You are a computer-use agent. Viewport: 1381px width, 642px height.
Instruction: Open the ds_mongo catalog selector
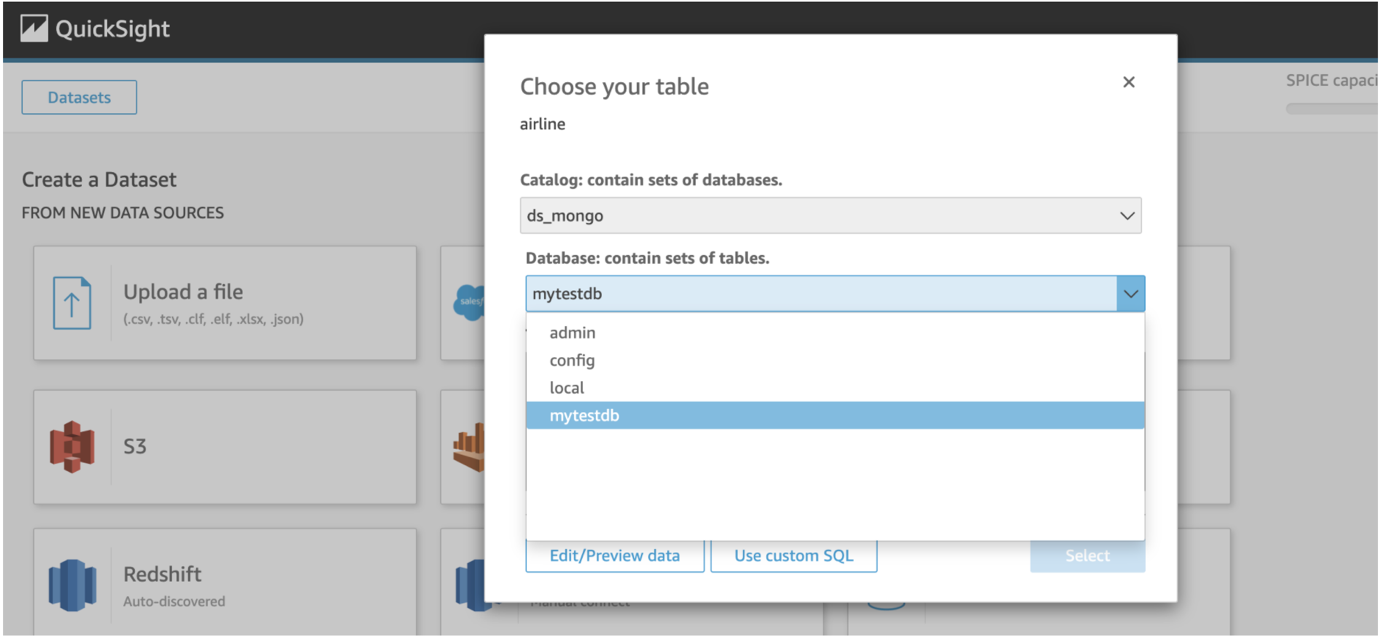coord(830,216)
